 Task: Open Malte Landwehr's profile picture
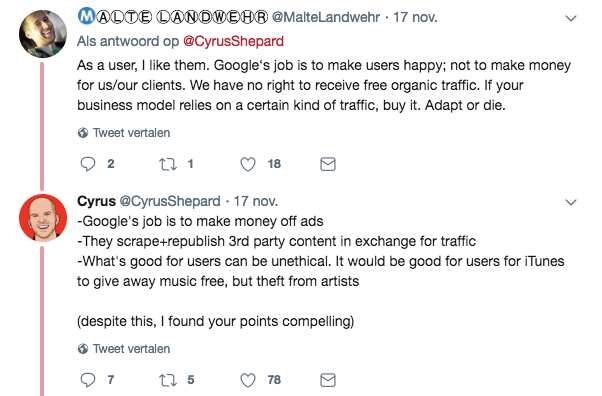coord(43,34)
